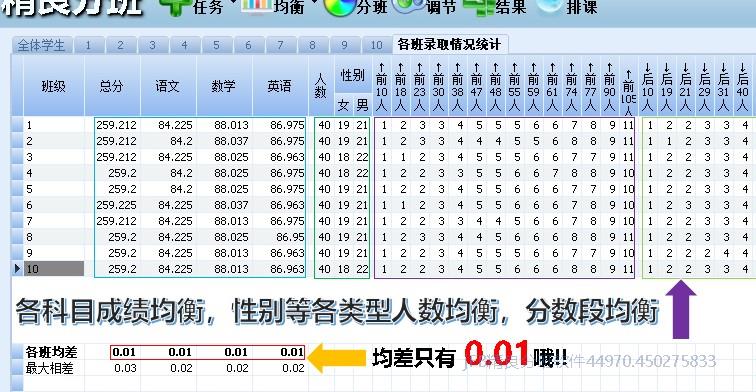This screenshot has height=392, width=756.
Task: Switch to class tab 3
Action: [x=152, y=45]
